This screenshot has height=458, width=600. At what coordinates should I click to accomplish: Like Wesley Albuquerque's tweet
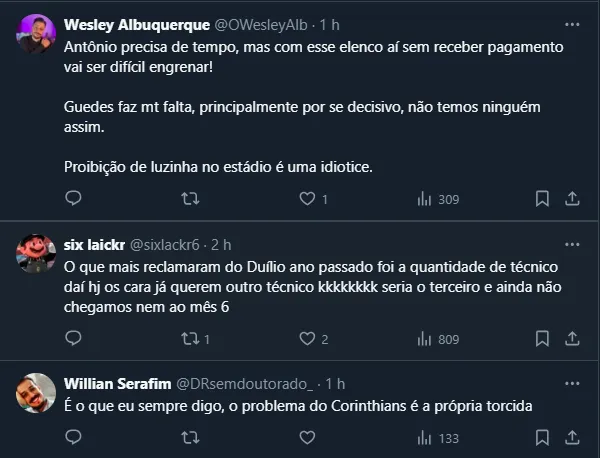pyautogui.click(x=308, y=199)
